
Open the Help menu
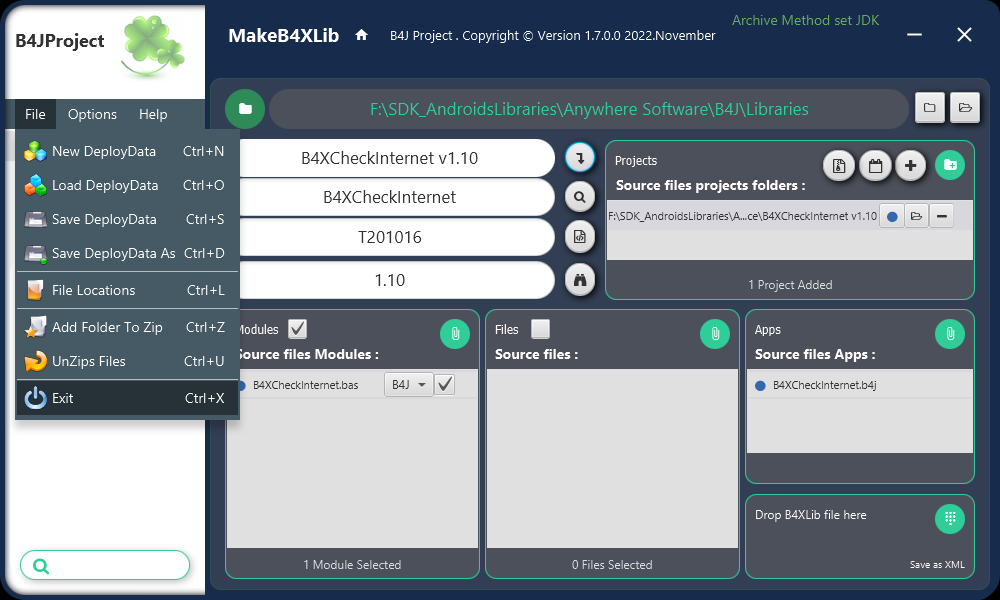click(x=153, y=114)
